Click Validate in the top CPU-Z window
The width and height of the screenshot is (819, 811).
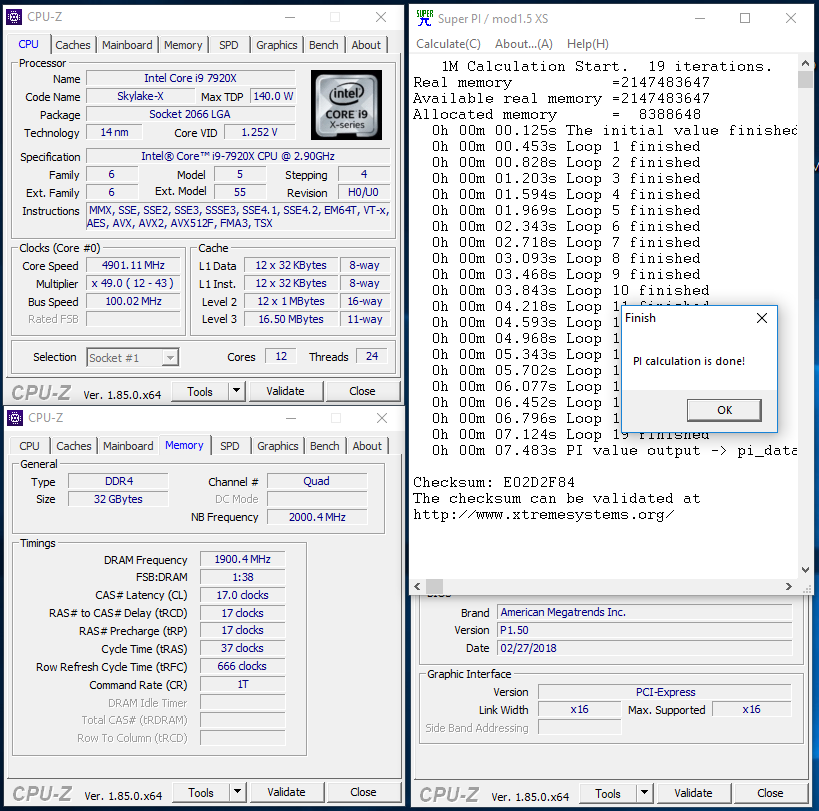tap(285, 391)
